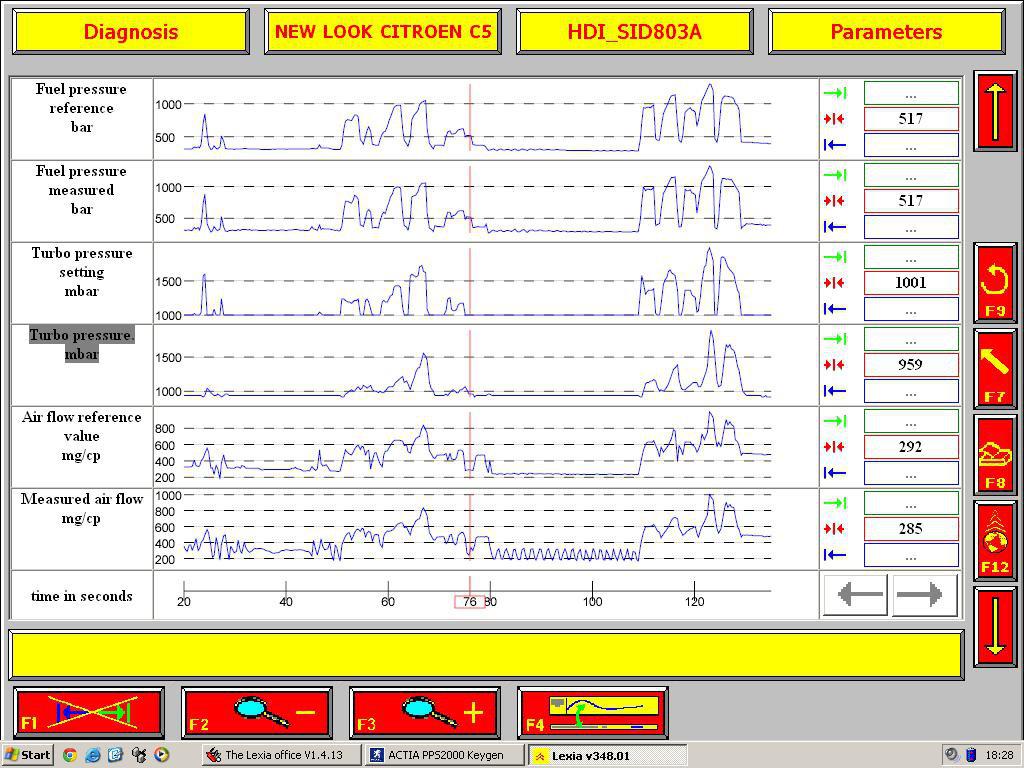Select Lexia v348.01 taskbar window
This screenshot has width=1024, height=768.
pyautogui.click(x=607, y=756)
